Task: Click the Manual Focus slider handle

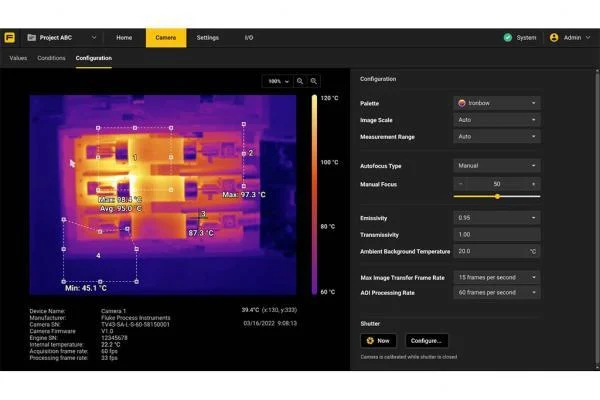Action: (x=497, y=196)
